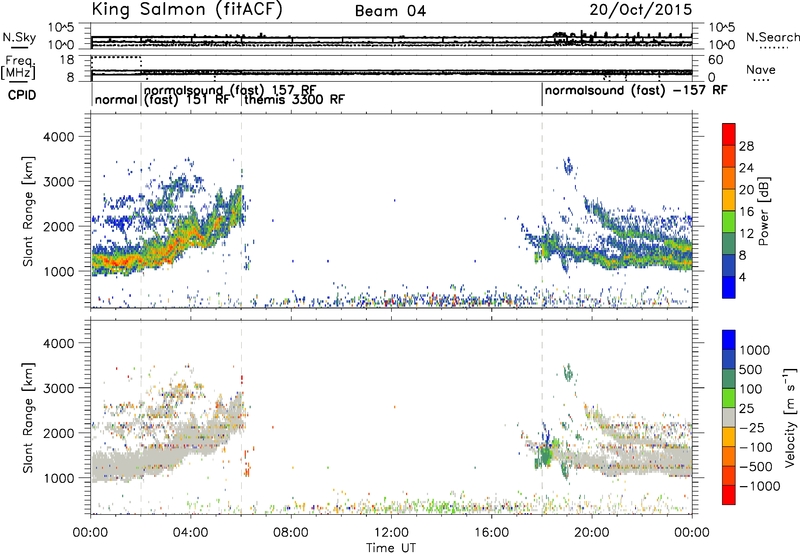Screen dimensions: 800x554
Task: Click the '1000' velocity colorbar tick
Action: 754,350
